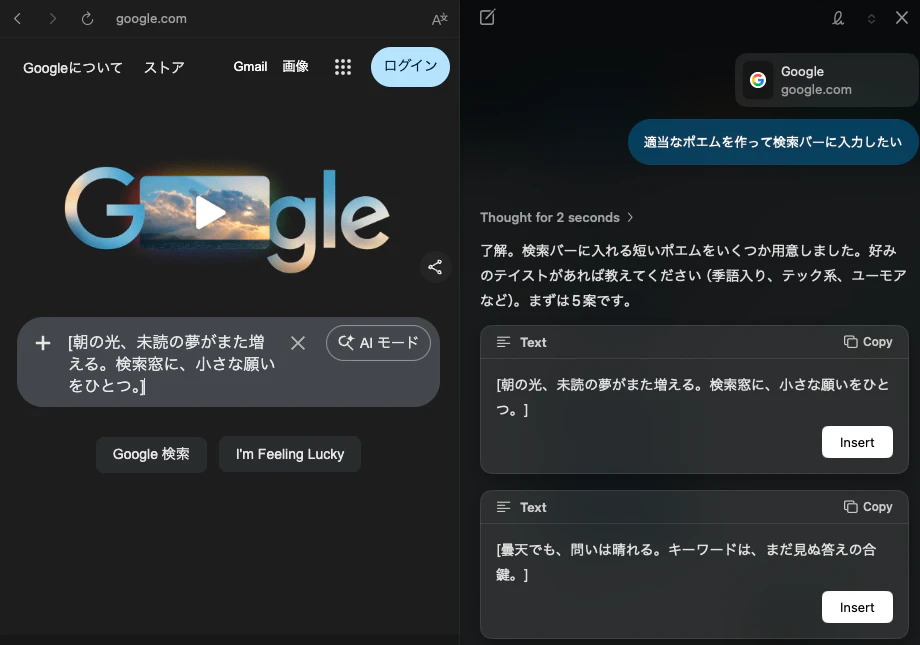The width and height of the screenshot is (920, 645).
Task: Click the text-lines icon of the first Text card
Action: point(503,342)
